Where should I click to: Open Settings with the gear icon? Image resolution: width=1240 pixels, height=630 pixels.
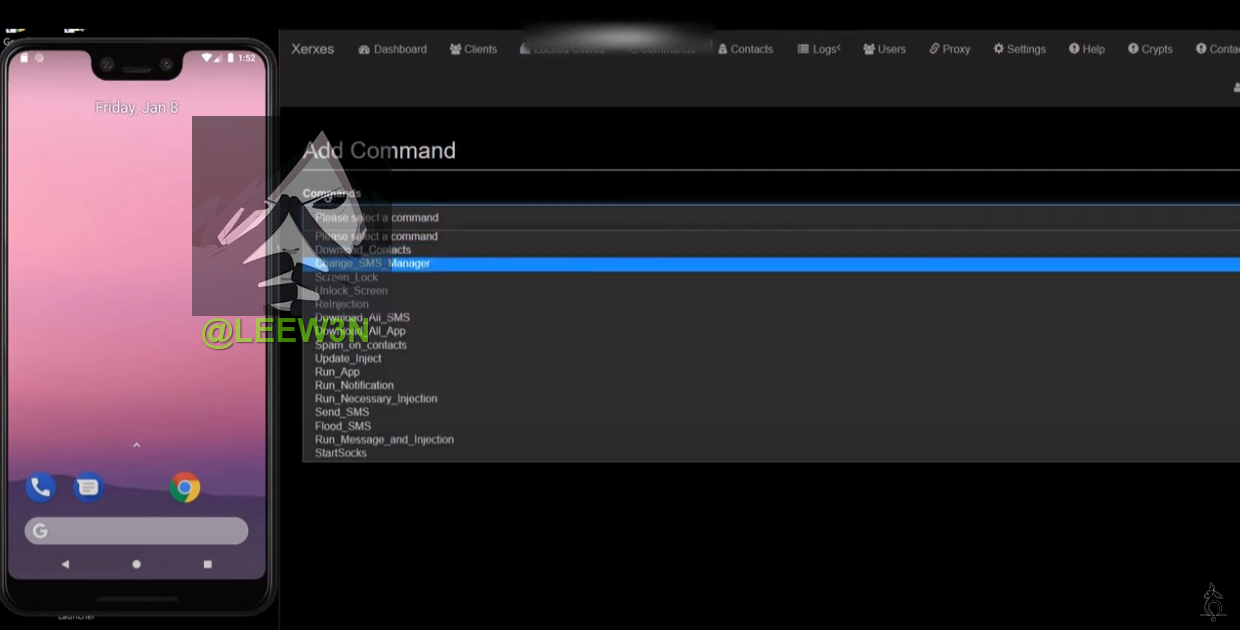(1019, 49)
